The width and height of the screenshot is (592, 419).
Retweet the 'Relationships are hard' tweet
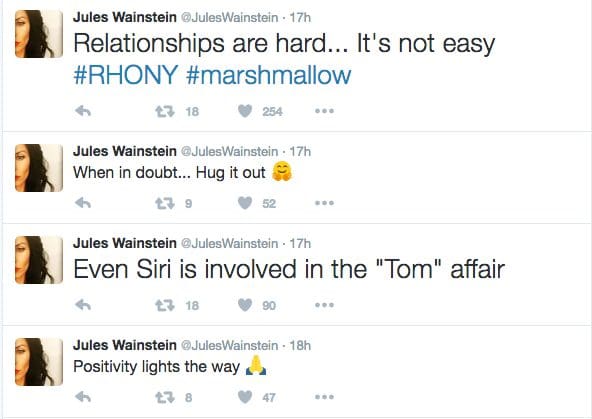[165, 111]
